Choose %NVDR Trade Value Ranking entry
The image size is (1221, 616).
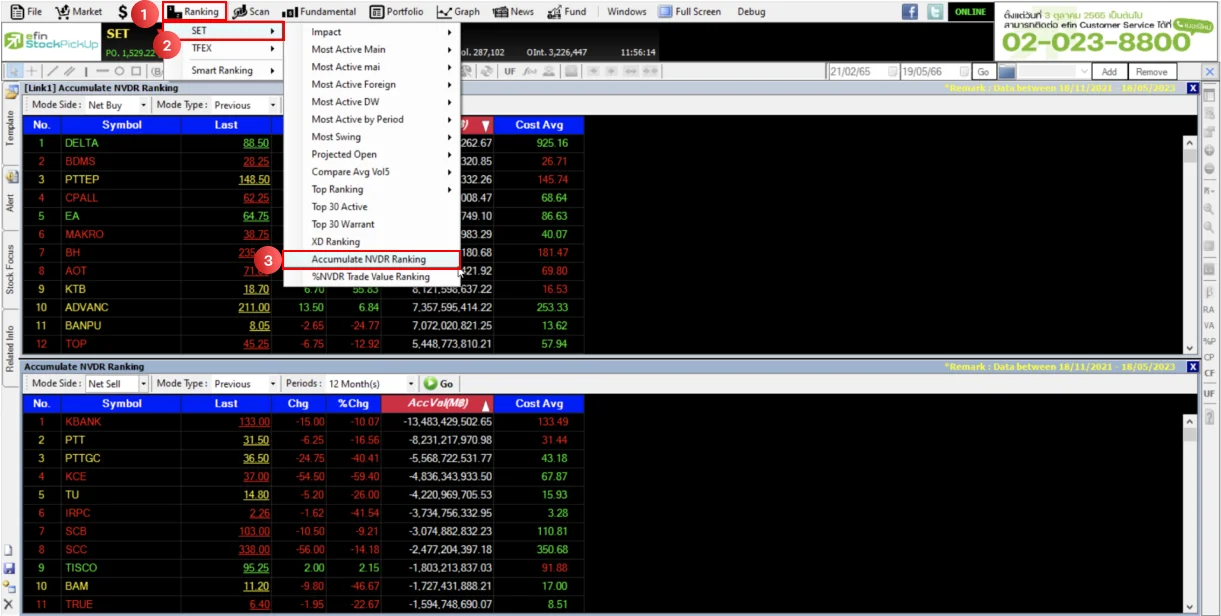pos(371,277)
